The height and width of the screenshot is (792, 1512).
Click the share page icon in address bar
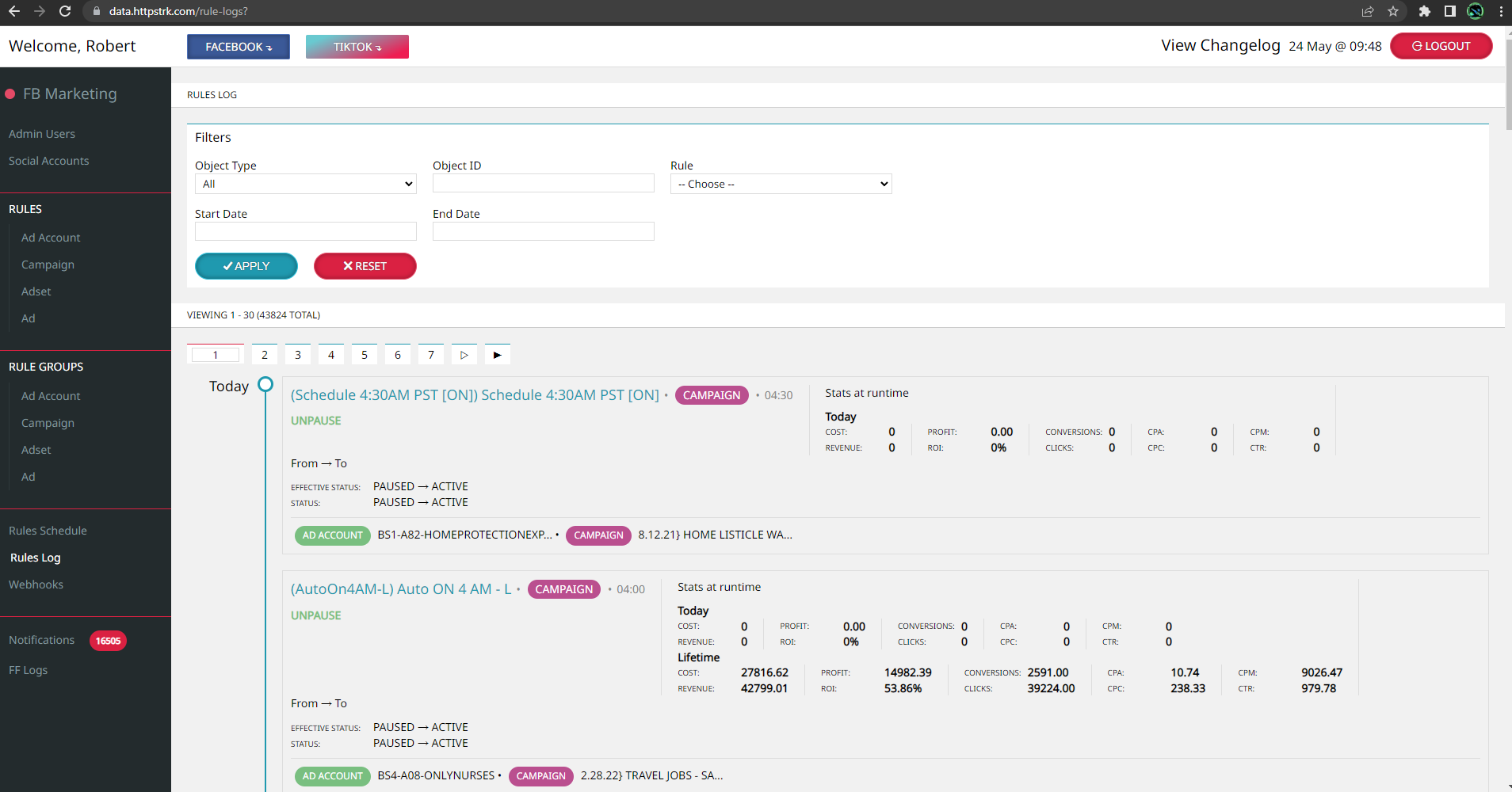pyautogui.click(x=1368, y=11)
